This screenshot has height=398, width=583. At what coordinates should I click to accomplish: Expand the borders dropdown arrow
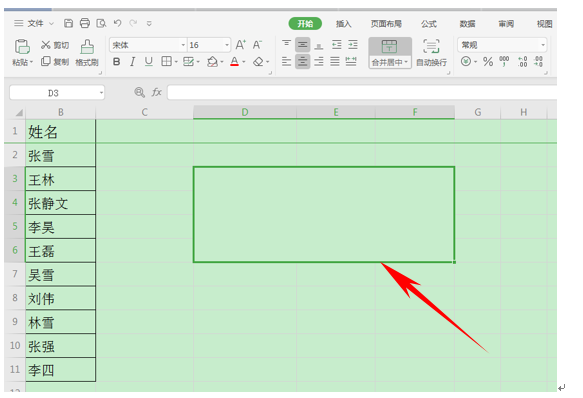click(176, 62)
